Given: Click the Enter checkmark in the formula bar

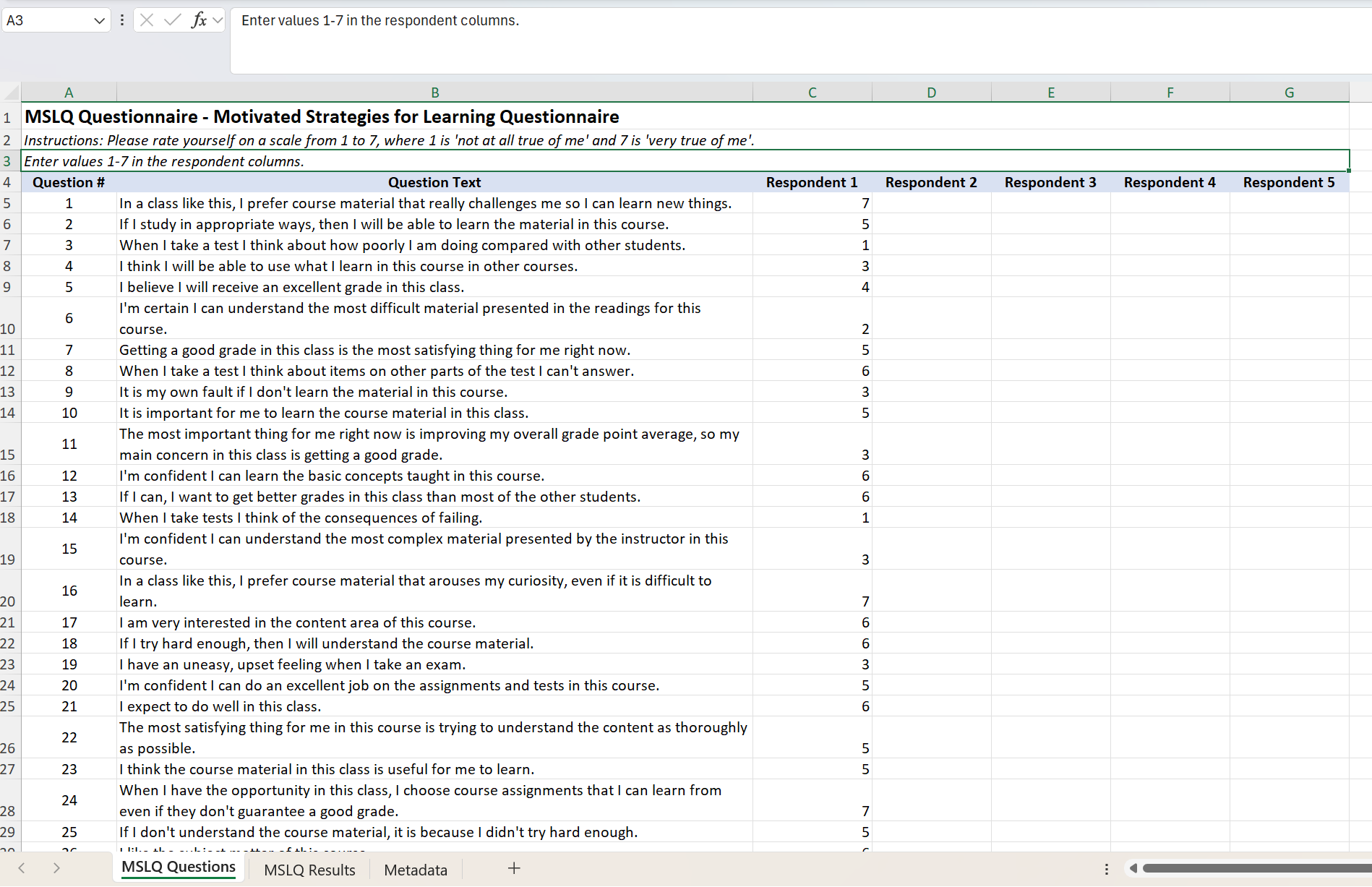Looking at the screenshot, I should (x=173, y=20).
